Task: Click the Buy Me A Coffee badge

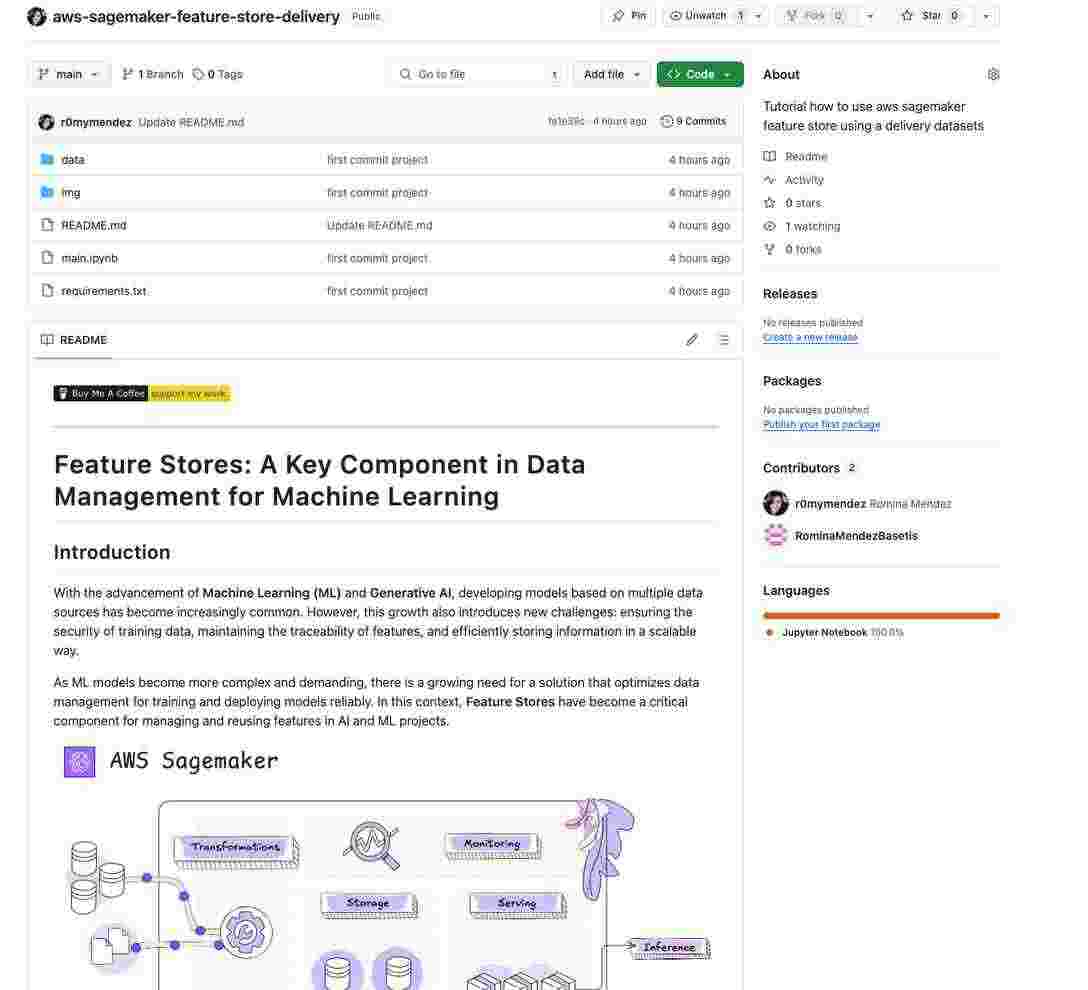Action: click(x=142, y=393)
